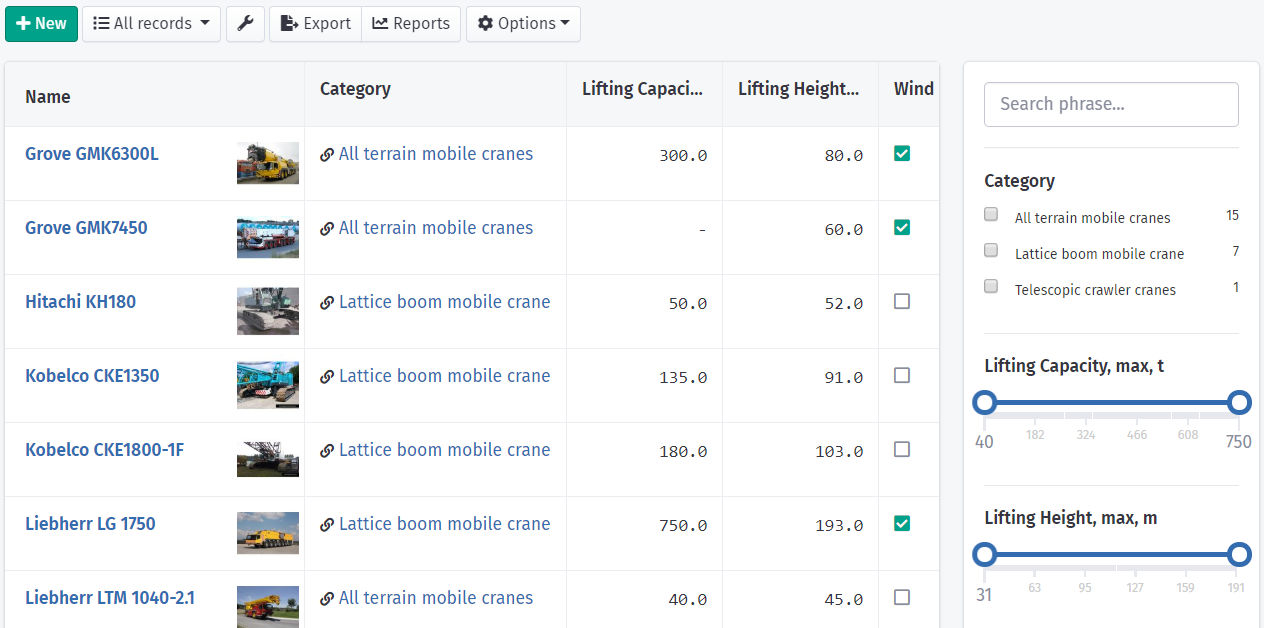Tick the Telescopic crawler cranes filter

coord(991,286)
